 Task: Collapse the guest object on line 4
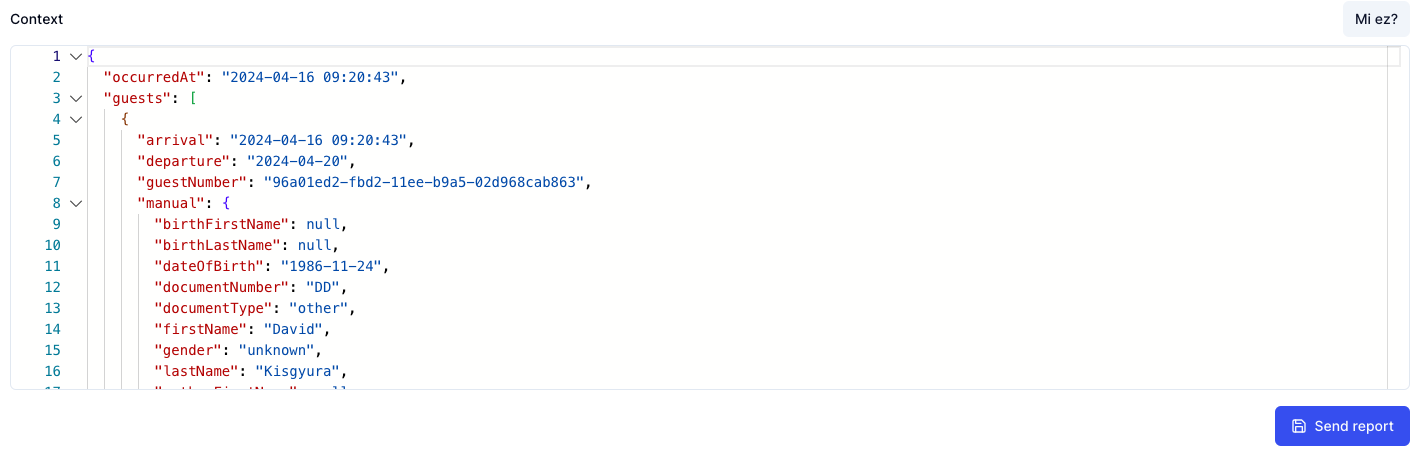pos(76,119)
